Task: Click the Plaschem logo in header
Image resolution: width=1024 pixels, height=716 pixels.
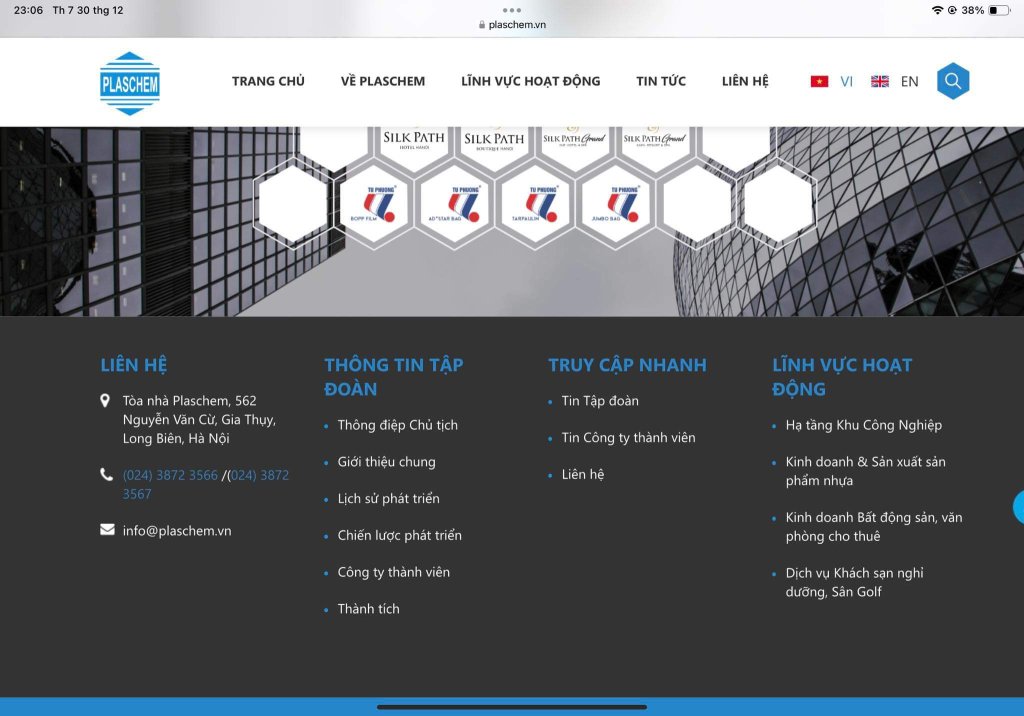Action: (x=129, y=84)
